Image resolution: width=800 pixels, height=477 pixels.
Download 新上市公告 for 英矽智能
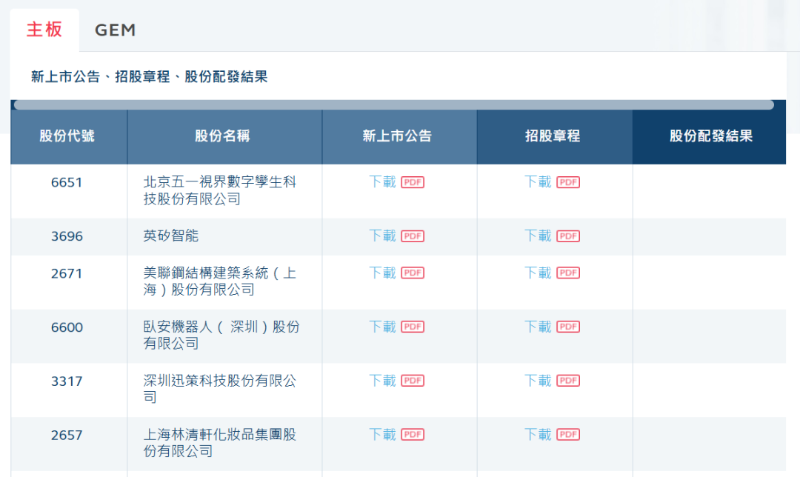click(x=383, y=236)
